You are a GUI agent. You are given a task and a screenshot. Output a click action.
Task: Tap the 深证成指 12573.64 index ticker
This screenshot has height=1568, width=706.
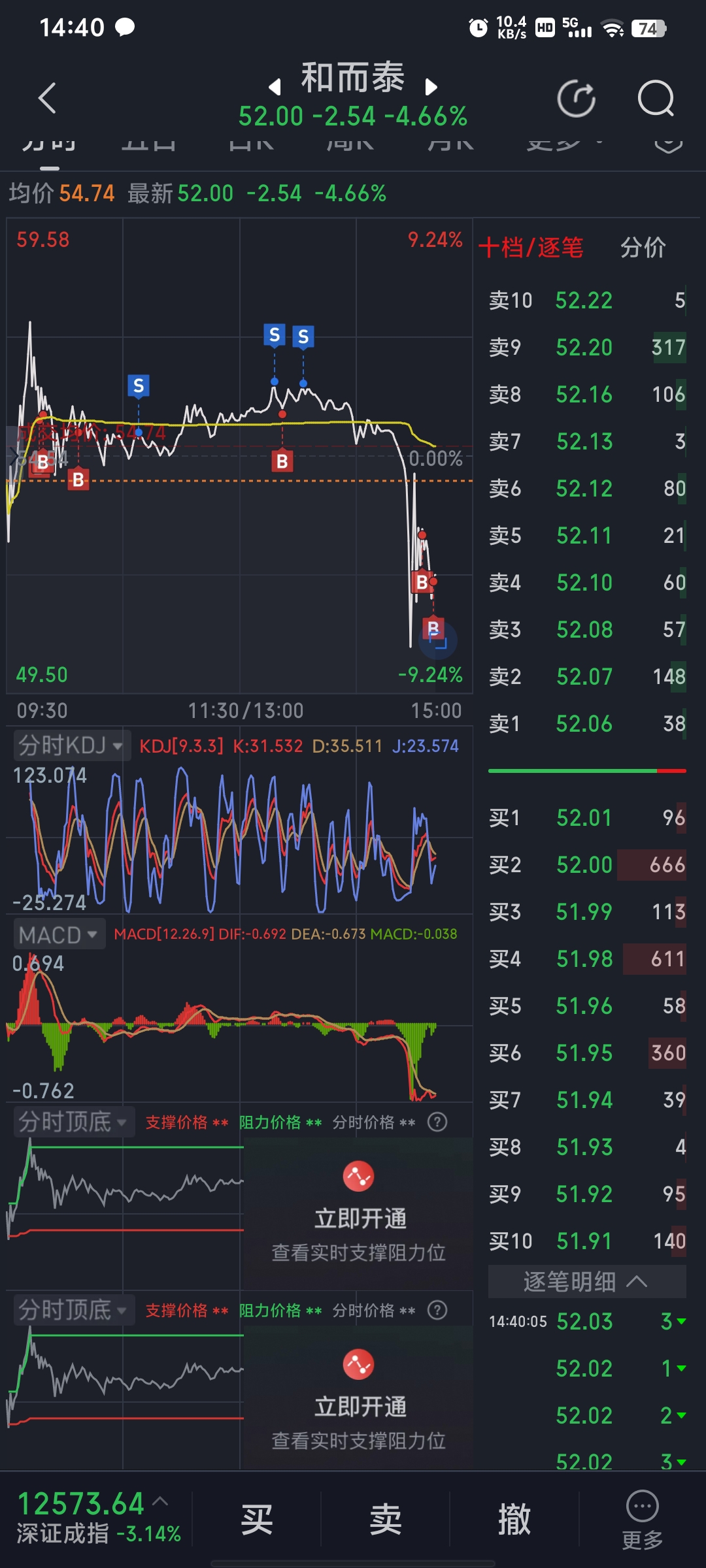coord(98,1518)
